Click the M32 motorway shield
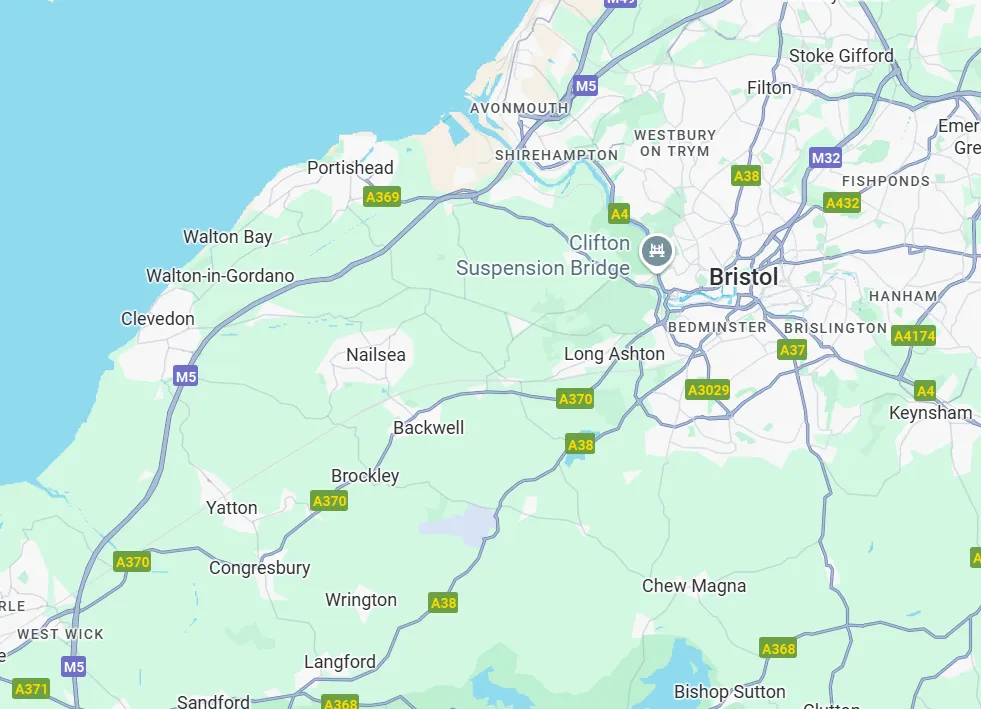The width and height of the screenshot is (981, 709). [x=825, y=158]
